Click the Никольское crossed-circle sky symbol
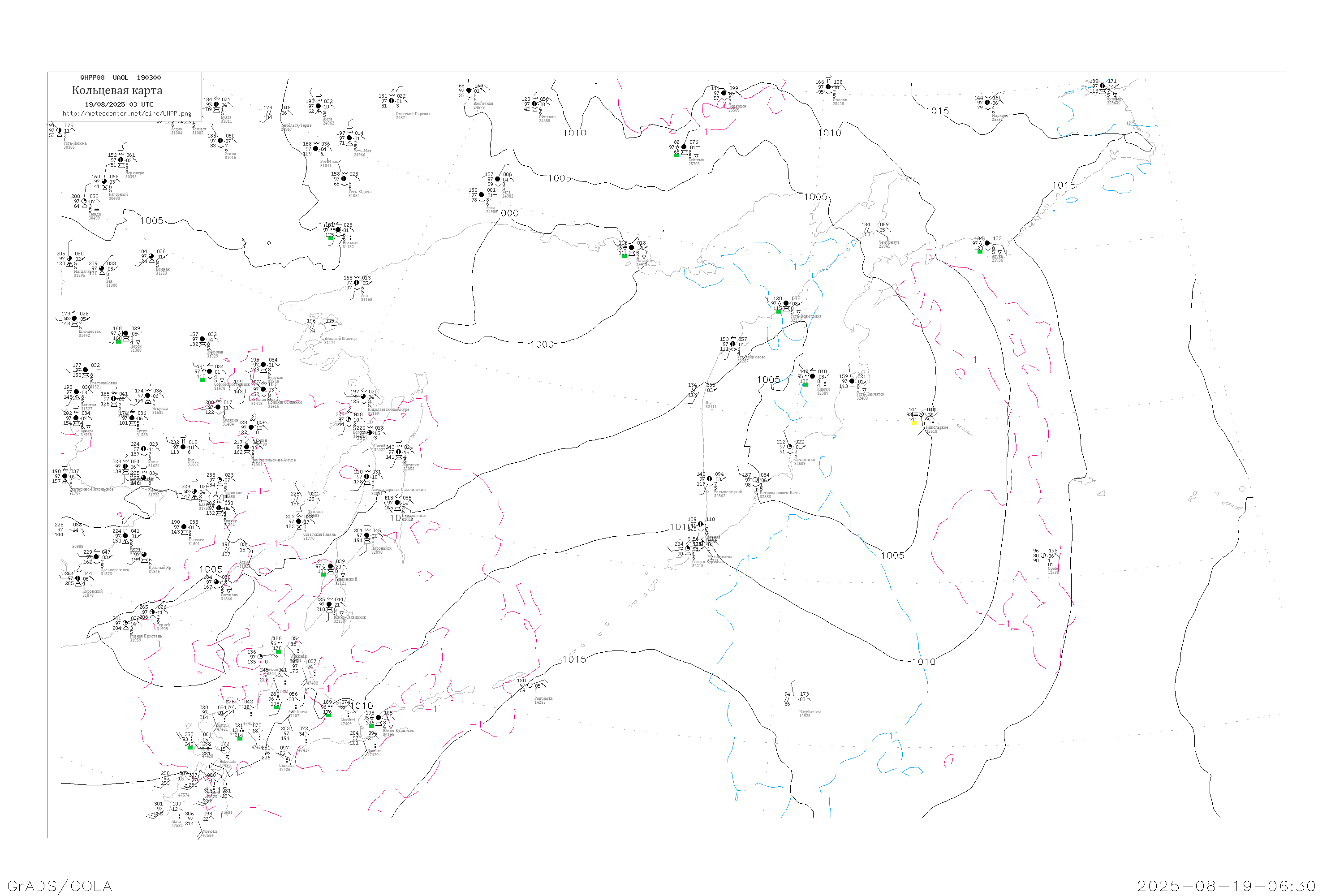The width and height of the screenshot is (1344, 896). (x=921, y=414)
